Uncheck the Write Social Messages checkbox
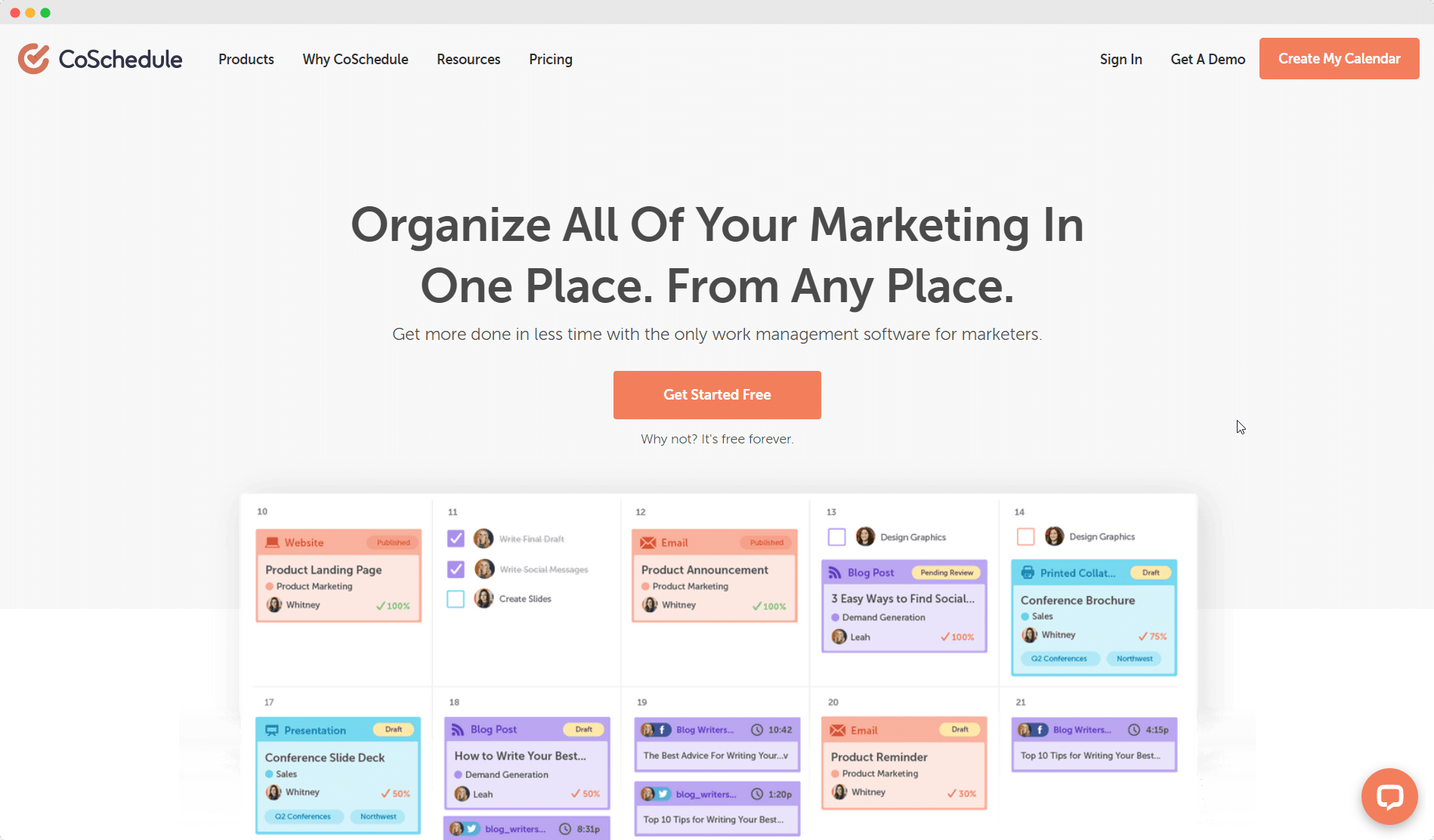This screenshot has height=840, width=1434. click(x=456, y=569)
